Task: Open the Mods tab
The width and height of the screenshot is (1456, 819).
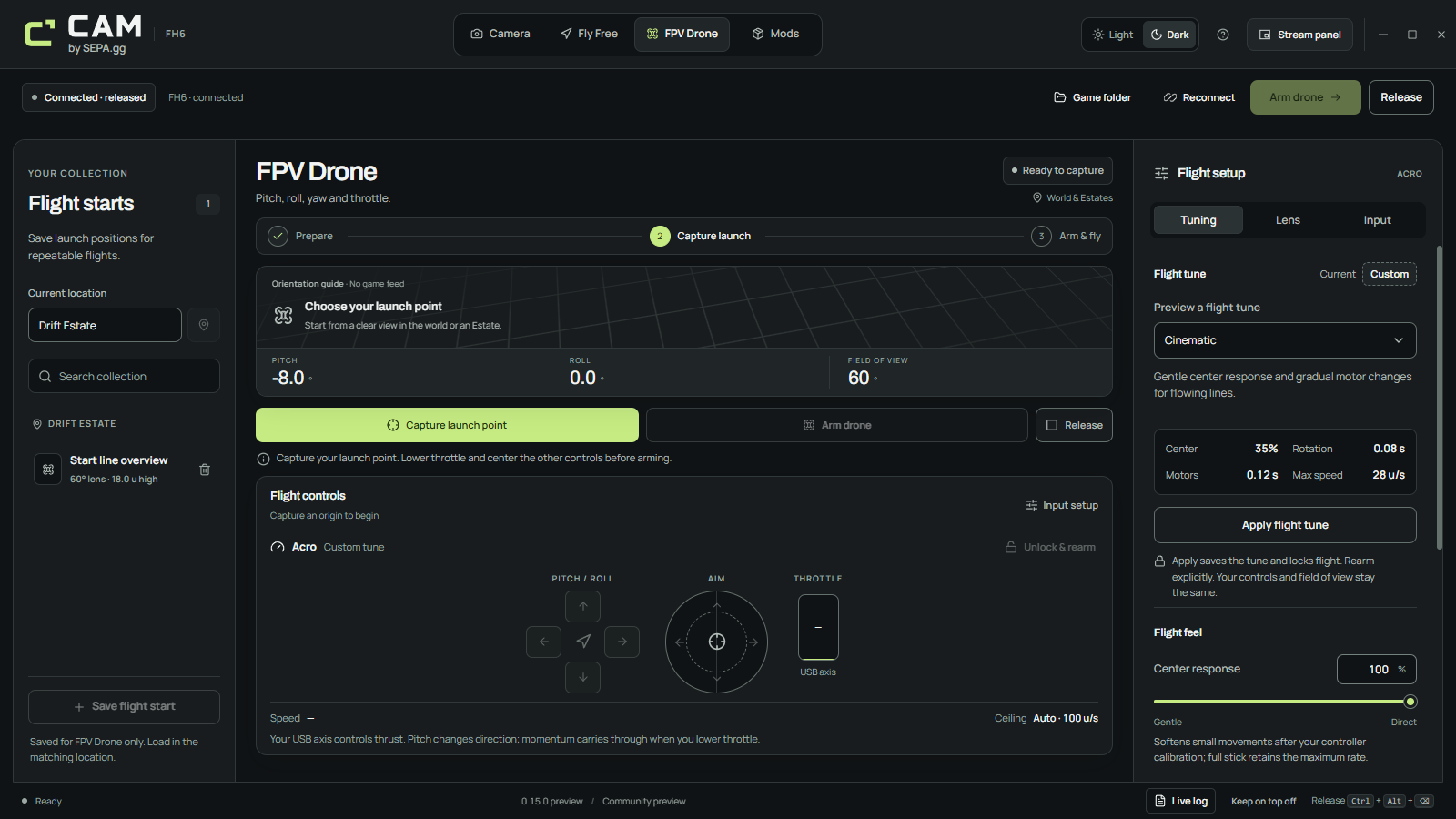Action: 775,35
